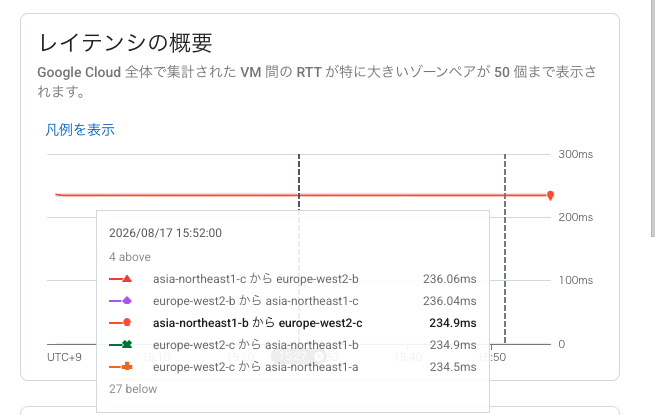Click the 300ms y-axis label

click(576, 154)
